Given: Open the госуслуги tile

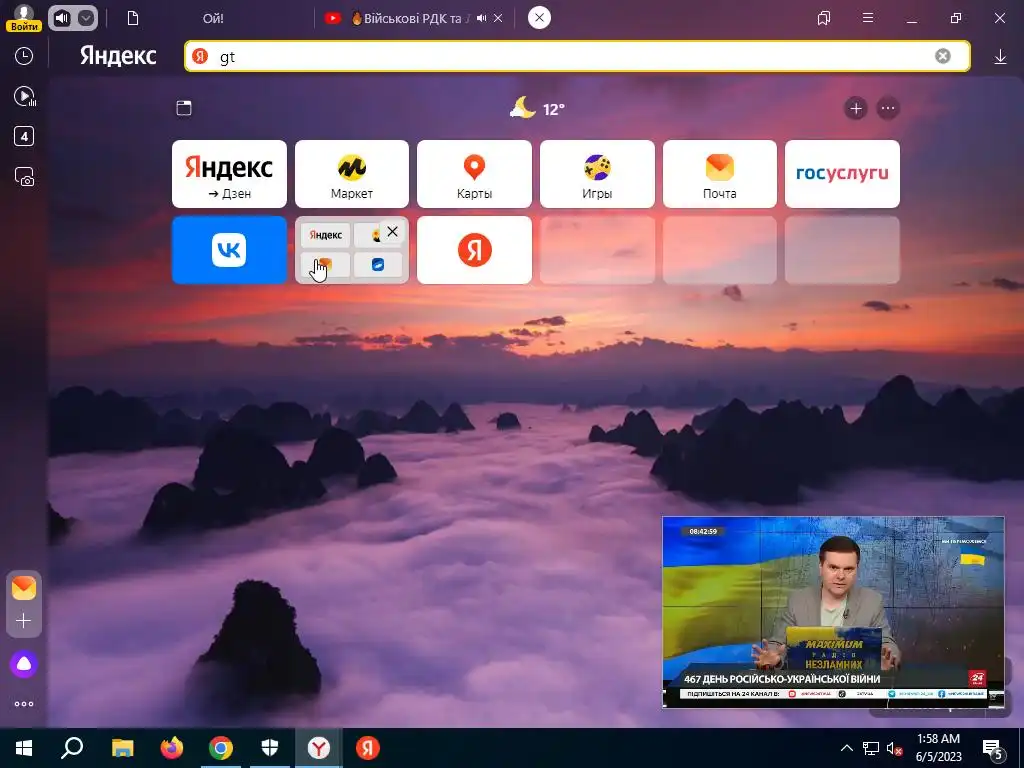Looking at the screenshot, I should tap(842, 174).
